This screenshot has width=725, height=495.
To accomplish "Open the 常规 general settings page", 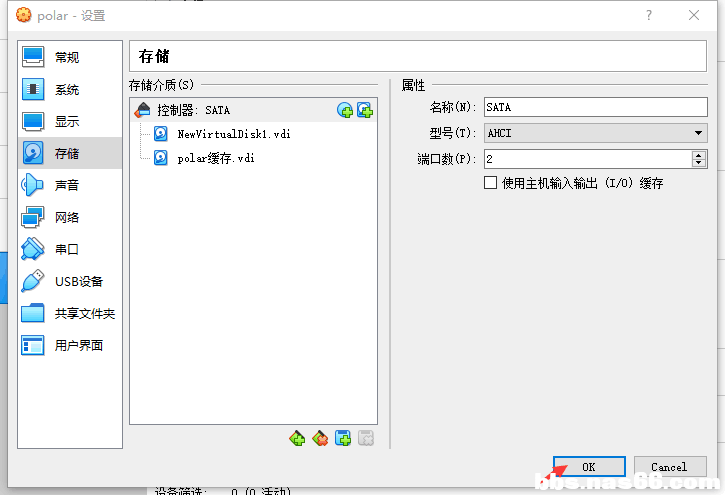I will (70, 57).
